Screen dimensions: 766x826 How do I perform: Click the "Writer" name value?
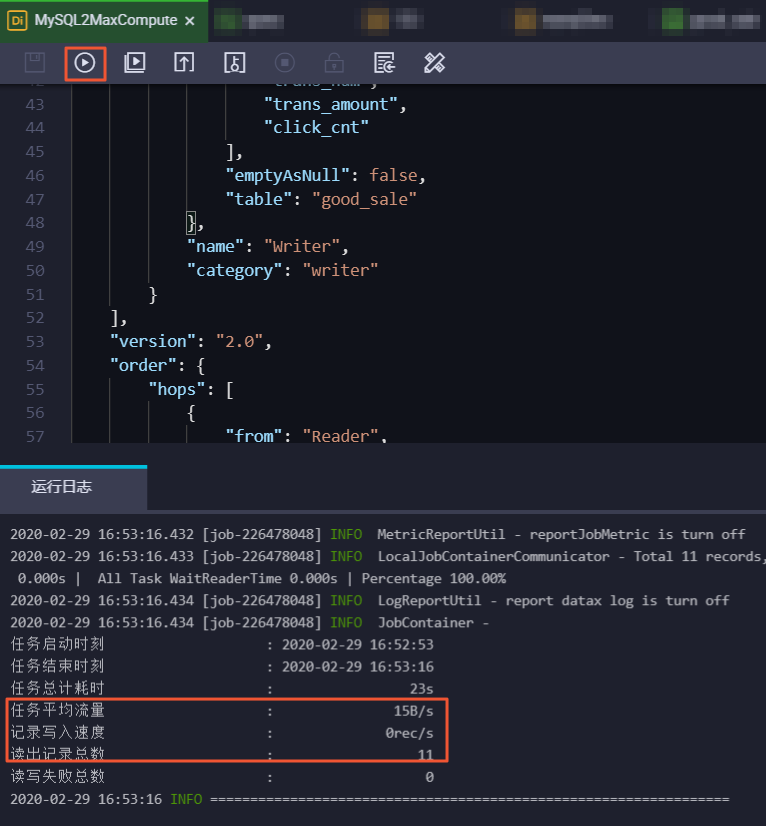302,247
